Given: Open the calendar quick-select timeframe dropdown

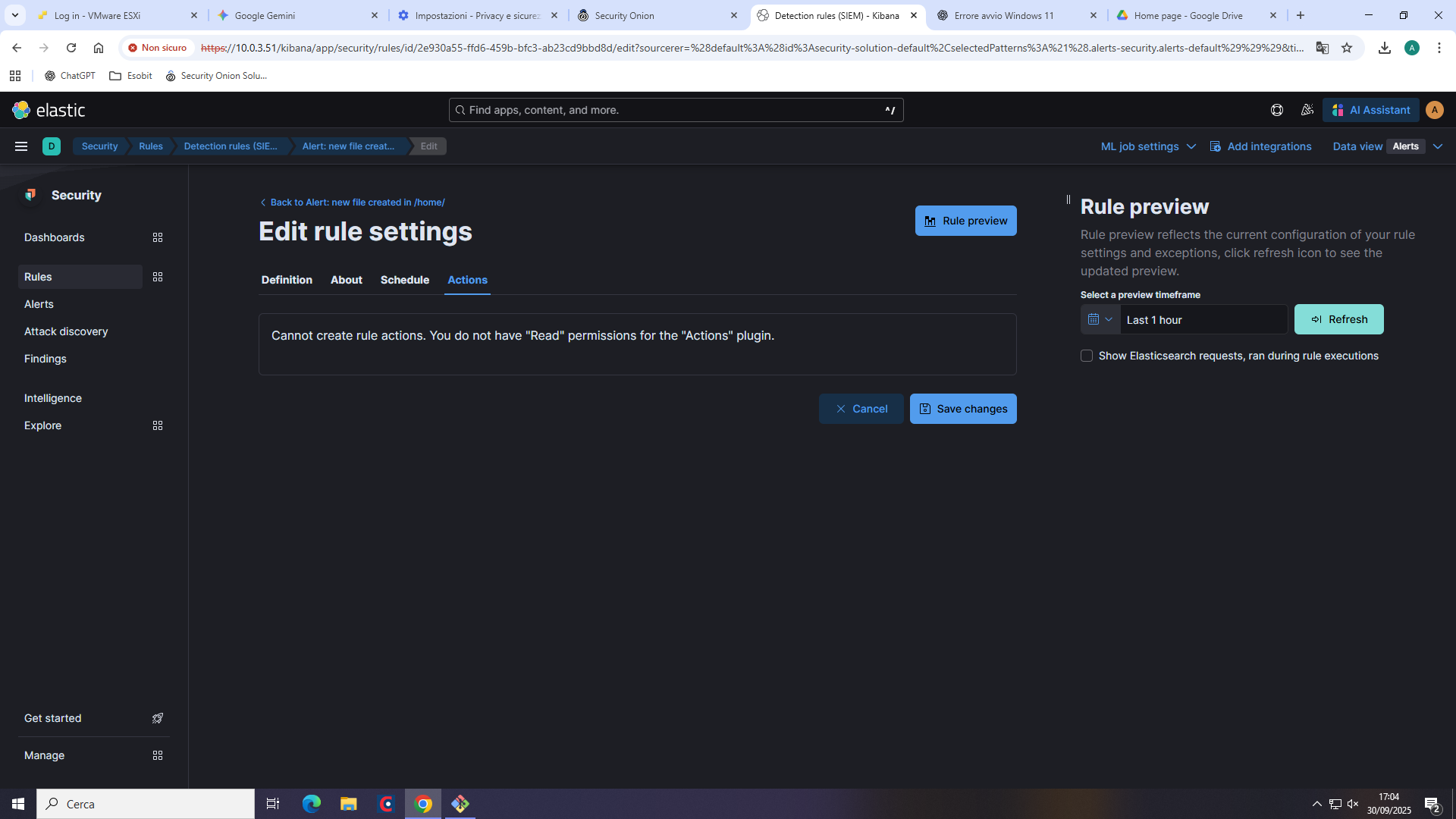Looking at the screenshot, I should click(1100, 319).
